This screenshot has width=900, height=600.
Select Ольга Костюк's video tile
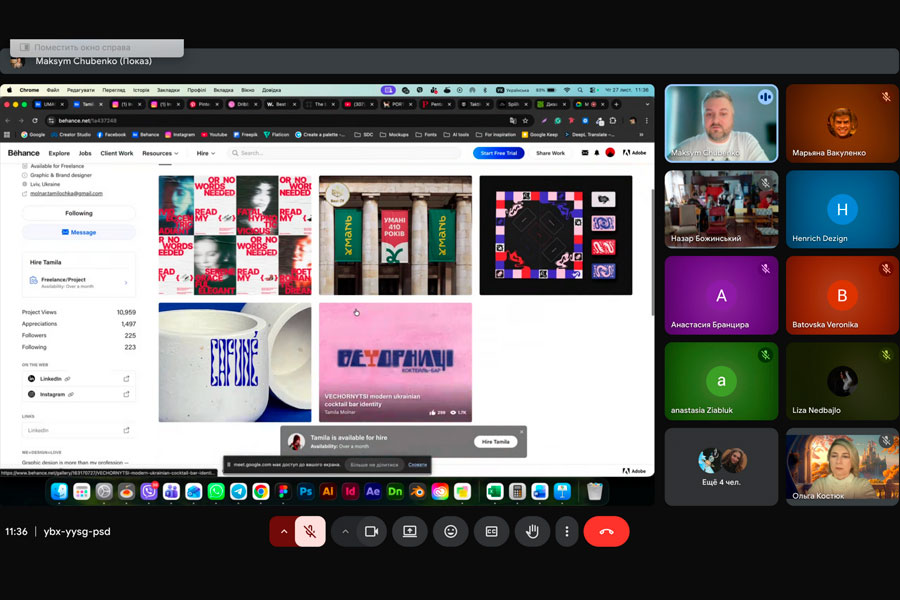point(842,467)
